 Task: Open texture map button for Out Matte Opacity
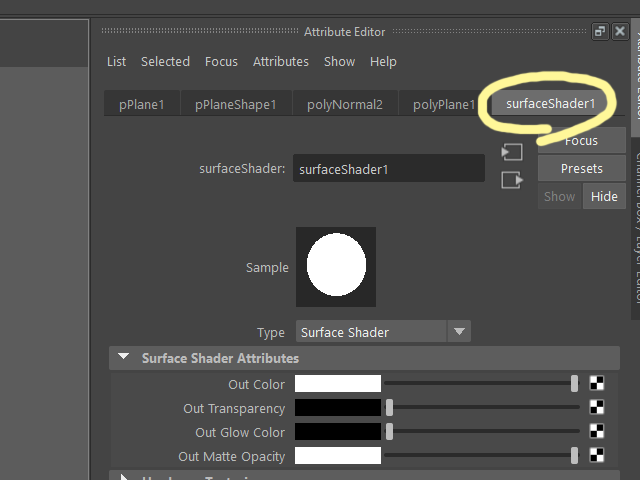click(597, 455)
